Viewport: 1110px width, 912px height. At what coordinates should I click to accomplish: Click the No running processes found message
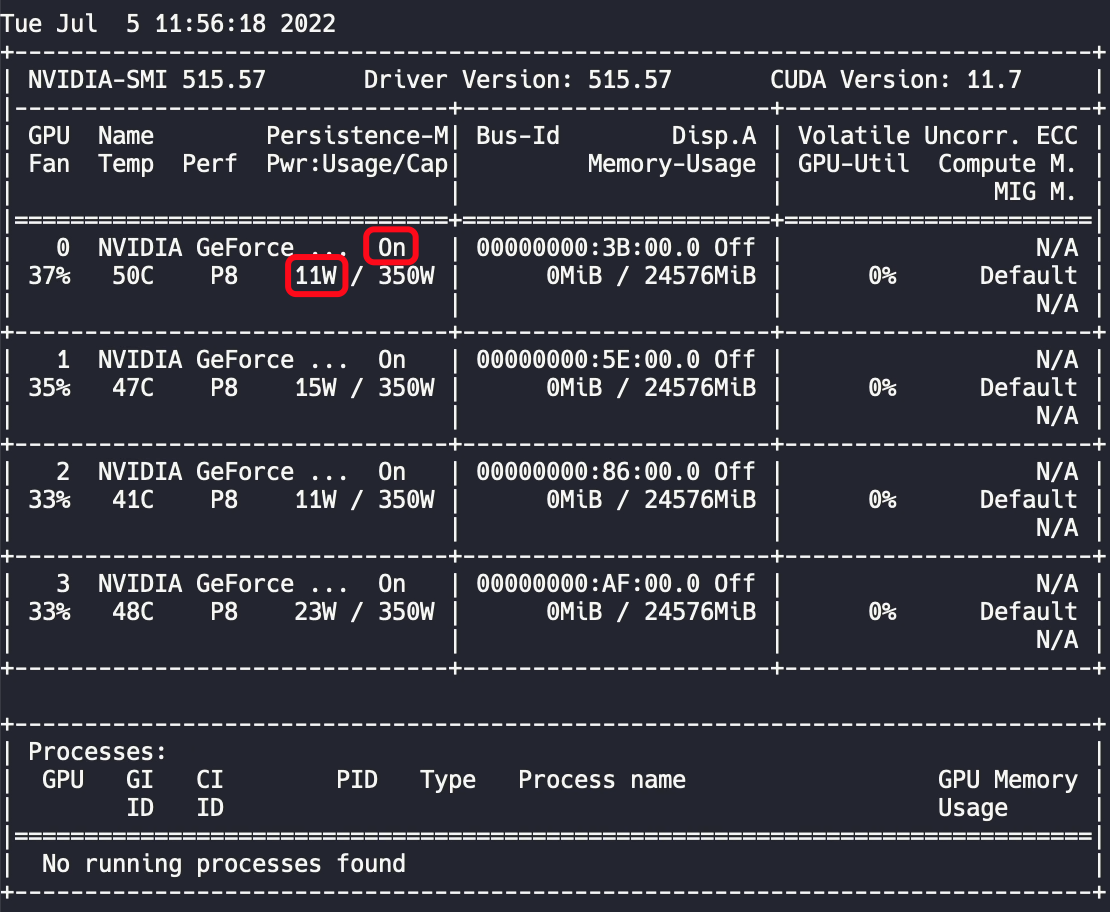pyautogui.click(x=224, y=864)
